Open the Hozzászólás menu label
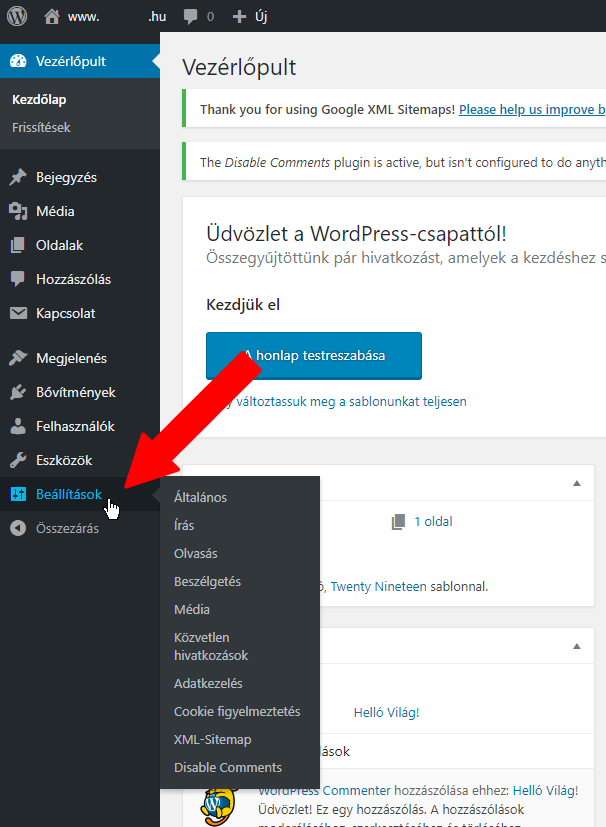Viewport: 606px width, 827px height. tap(73, 280)
